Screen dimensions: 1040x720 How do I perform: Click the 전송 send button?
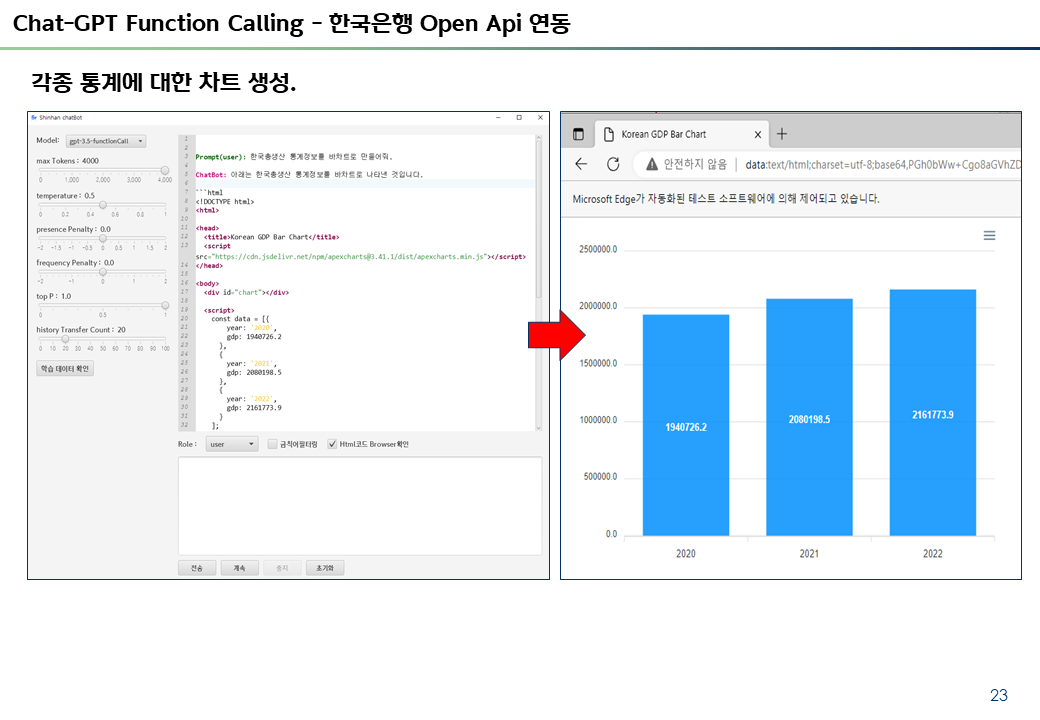coord(197,568)
